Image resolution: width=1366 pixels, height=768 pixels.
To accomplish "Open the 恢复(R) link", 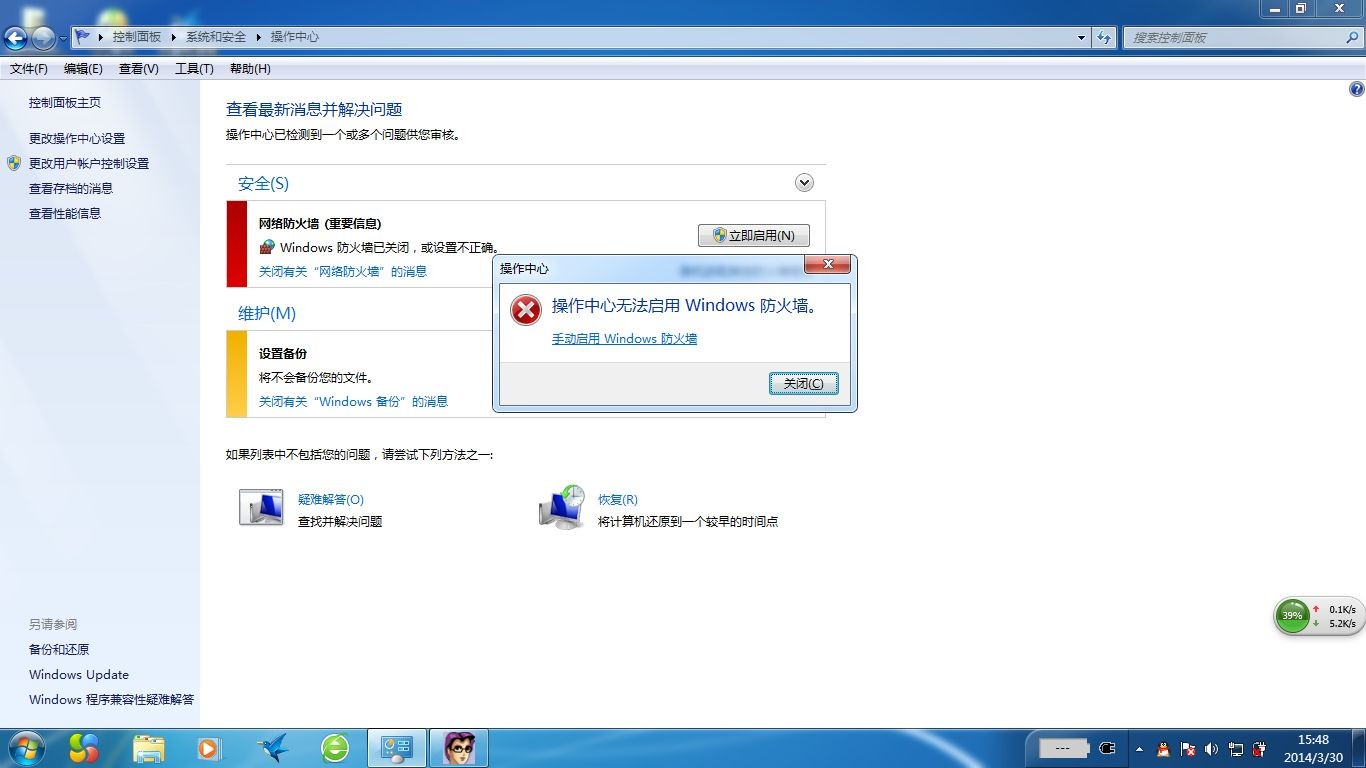I will point(618,499).
